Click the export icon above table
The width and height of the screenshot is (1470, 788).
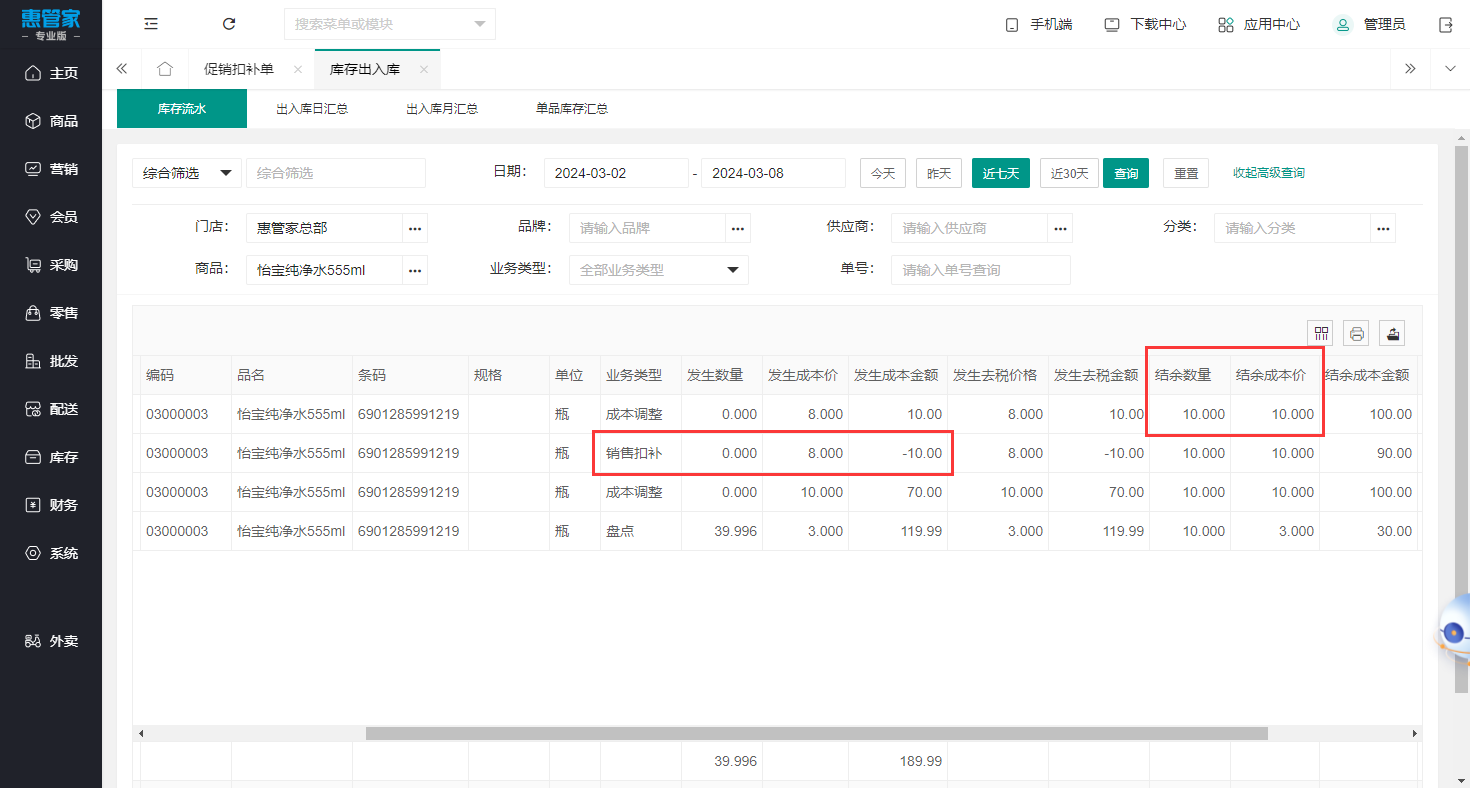pos(1392,333)
